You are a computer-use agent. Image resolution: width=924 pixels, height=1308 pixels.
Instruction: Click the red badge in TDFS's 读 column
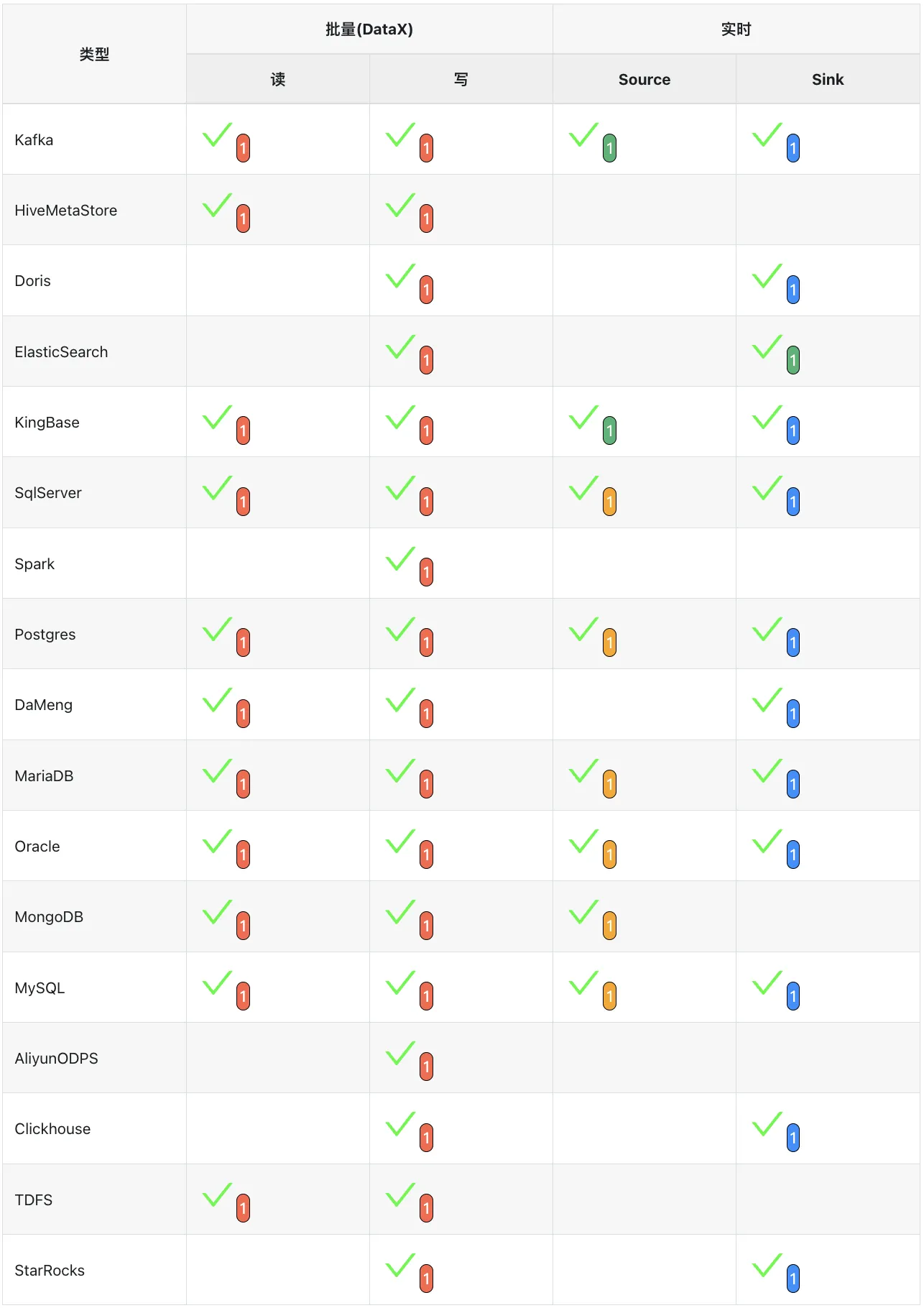pos(243,1208)
